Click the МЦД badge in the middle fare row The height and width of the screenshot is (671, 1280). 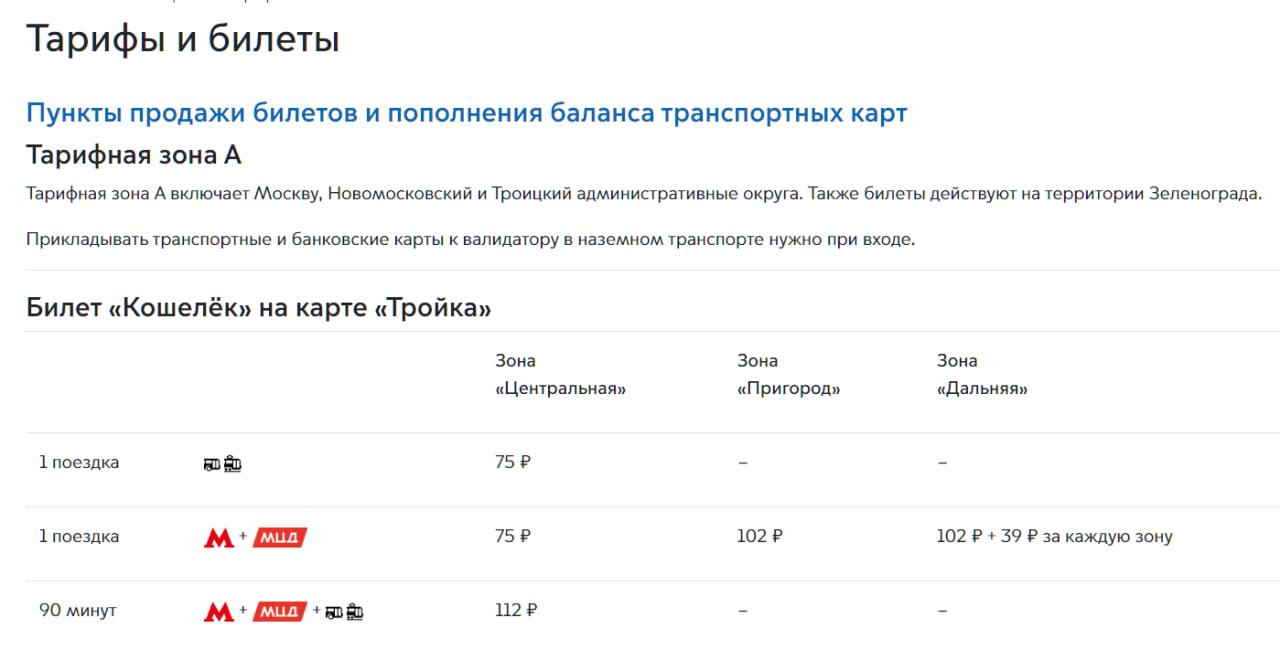(x=280, y=537)
